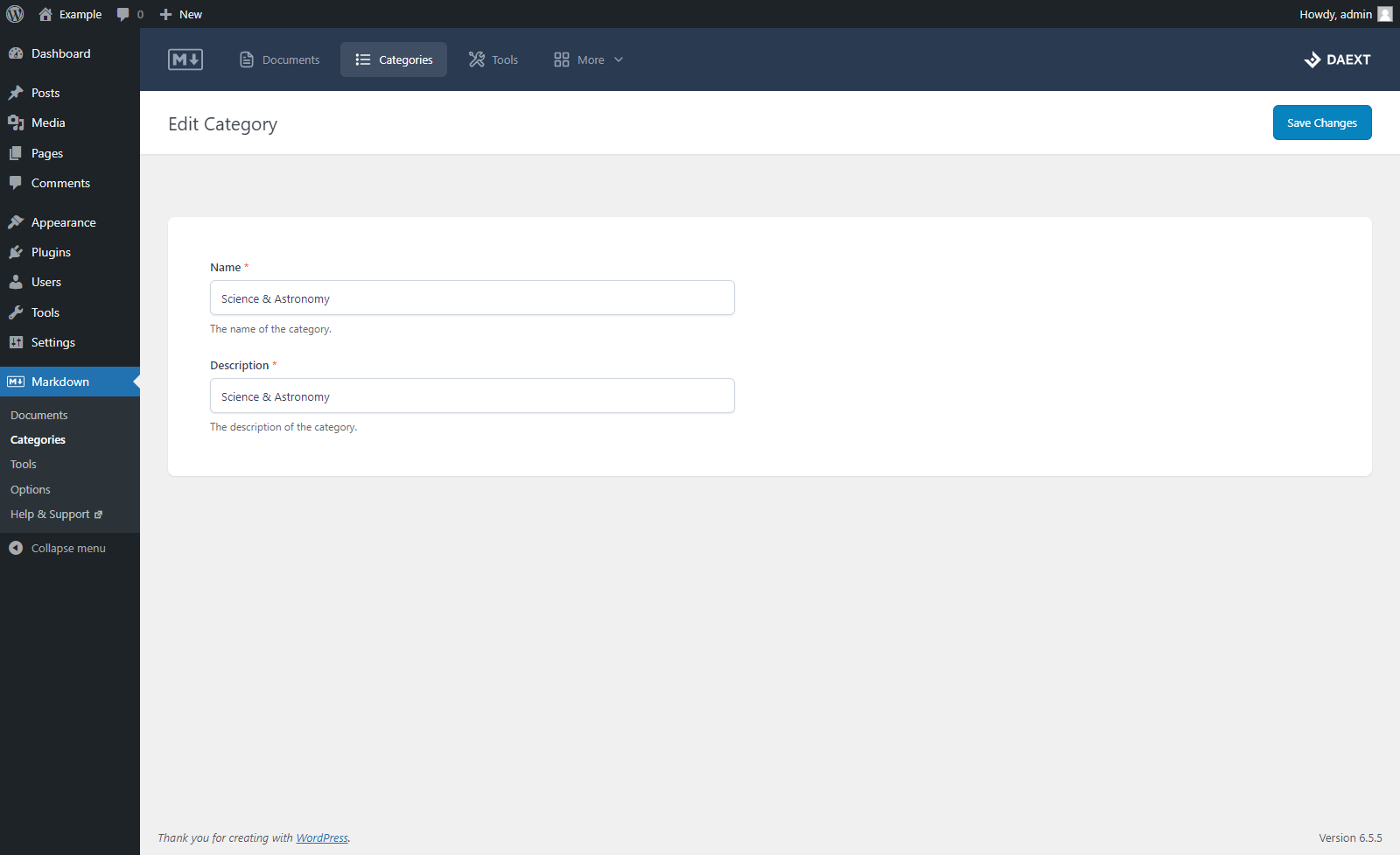Switch to the Documents tab
Viewport: 1400px width, 855px height.
tap(280, 60)
